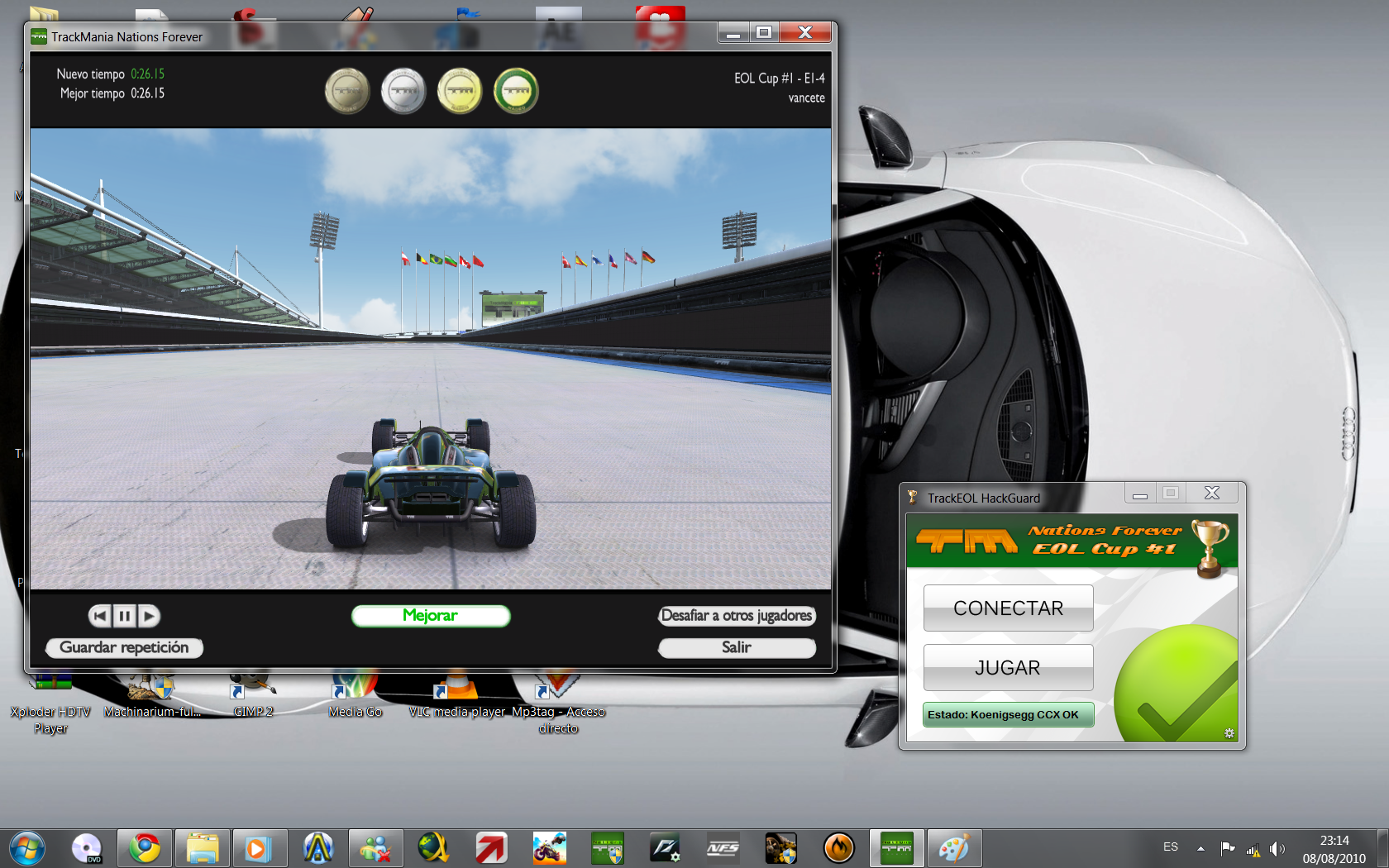This screenshot has width=1389, height=868.
Task: Click the Show desktop strip
Action: [x=1383, y=848]
